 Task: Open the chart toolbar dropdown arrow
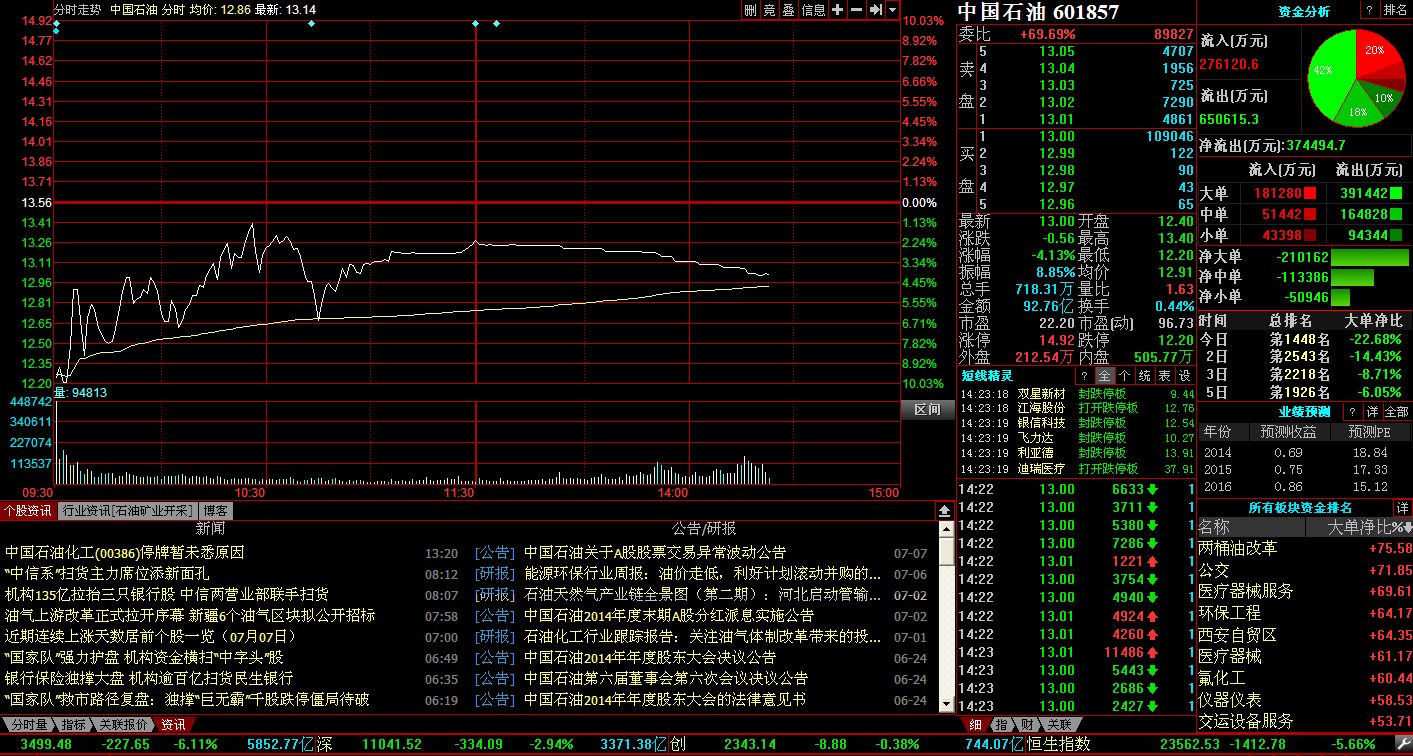pyautogui.click(x=892, y=10)
